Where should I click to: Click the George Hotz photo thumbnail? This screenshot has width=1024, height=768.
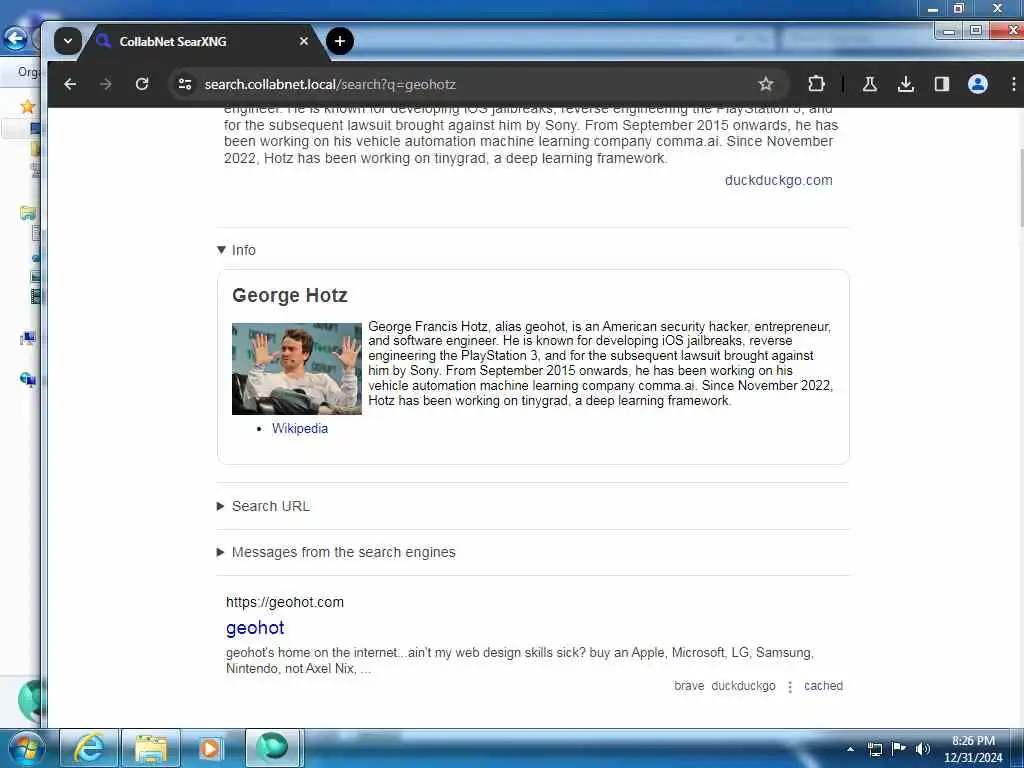tap(296, 368)
